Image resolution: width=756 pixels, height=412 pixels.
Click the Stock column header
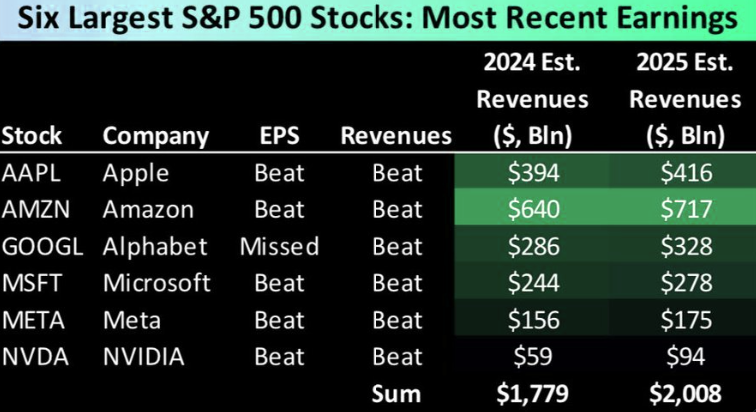pos(32,136)
